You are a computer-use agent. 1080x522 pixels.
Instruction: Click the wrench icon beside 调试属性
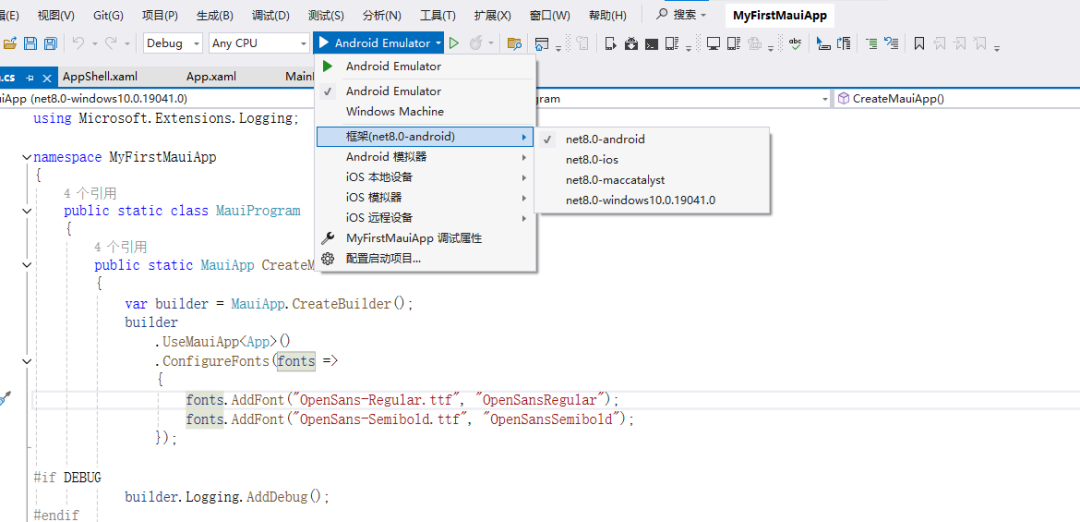328,238
